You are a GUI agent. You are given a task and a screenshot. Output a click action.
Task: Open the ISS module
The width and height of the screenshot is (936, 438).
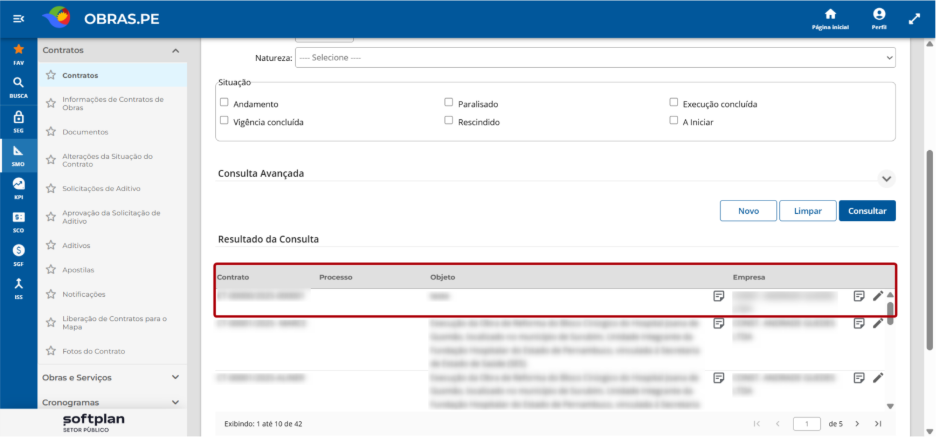pos(19,288)
